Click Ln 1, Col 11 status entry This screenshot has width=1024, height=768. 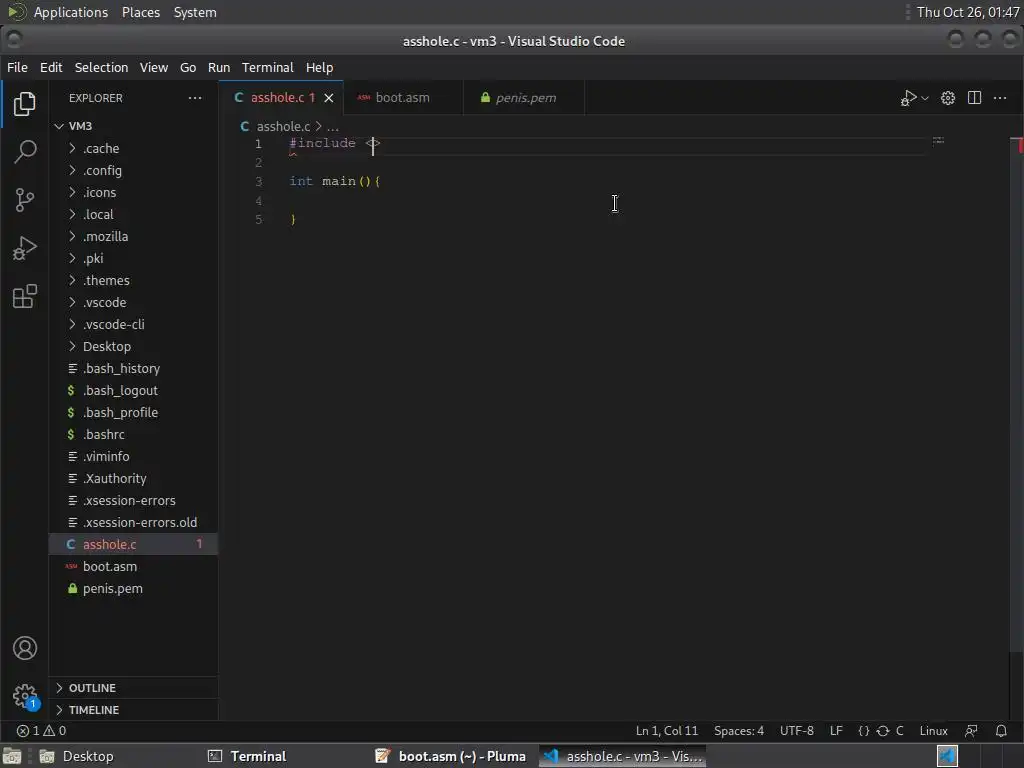[667, 731]
